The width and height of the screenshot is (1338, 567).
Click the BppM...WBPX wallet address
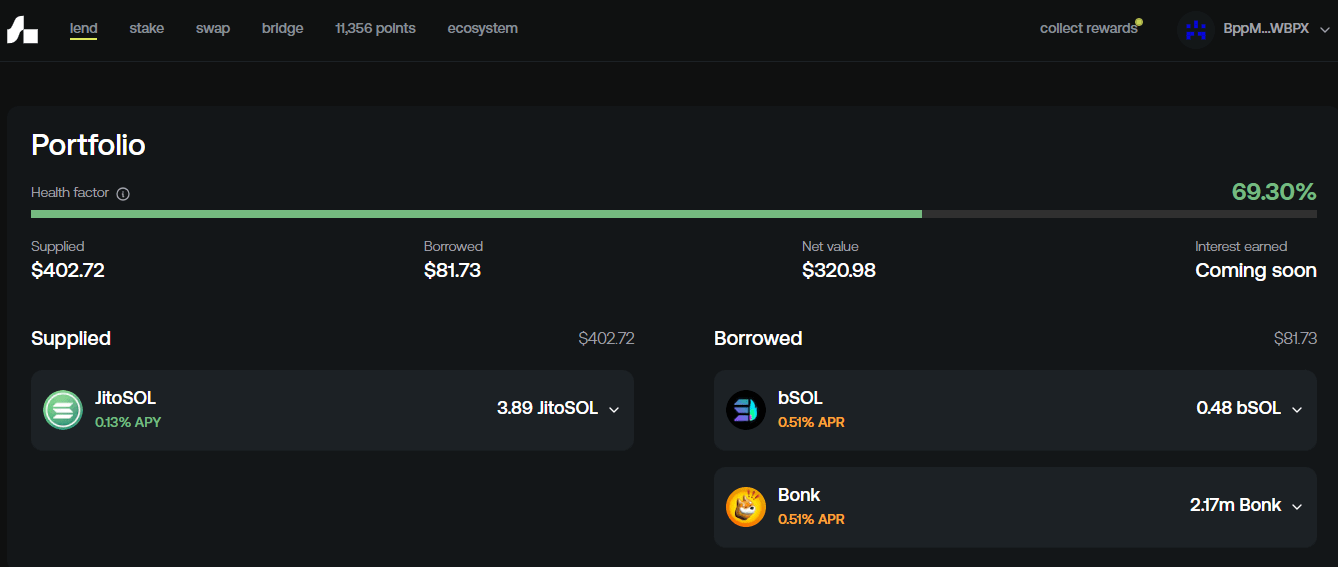click(x=1266, y=29)
